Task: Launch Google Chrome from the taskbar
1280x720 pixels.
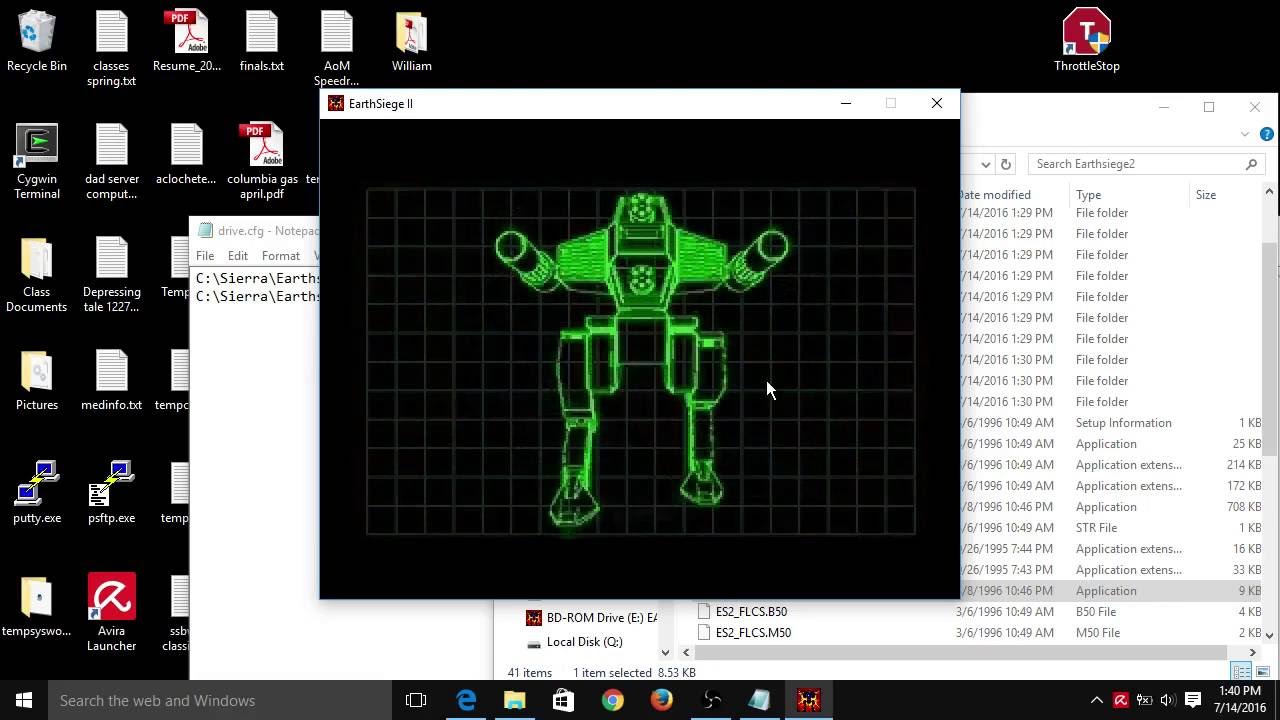Action: coord(612,700)
